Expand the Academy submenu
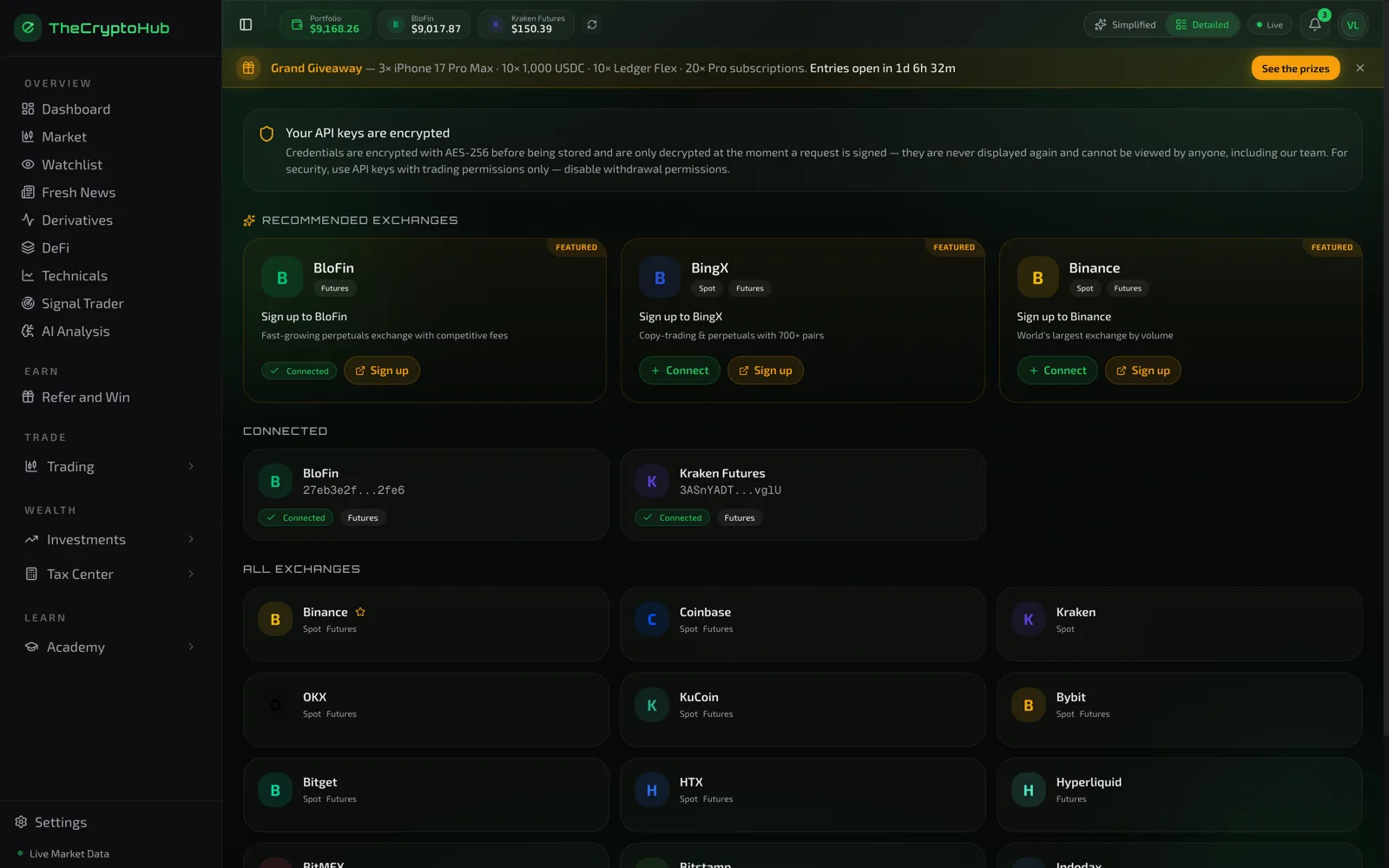Screen dimensions: 1389x868 click(109, 648)
